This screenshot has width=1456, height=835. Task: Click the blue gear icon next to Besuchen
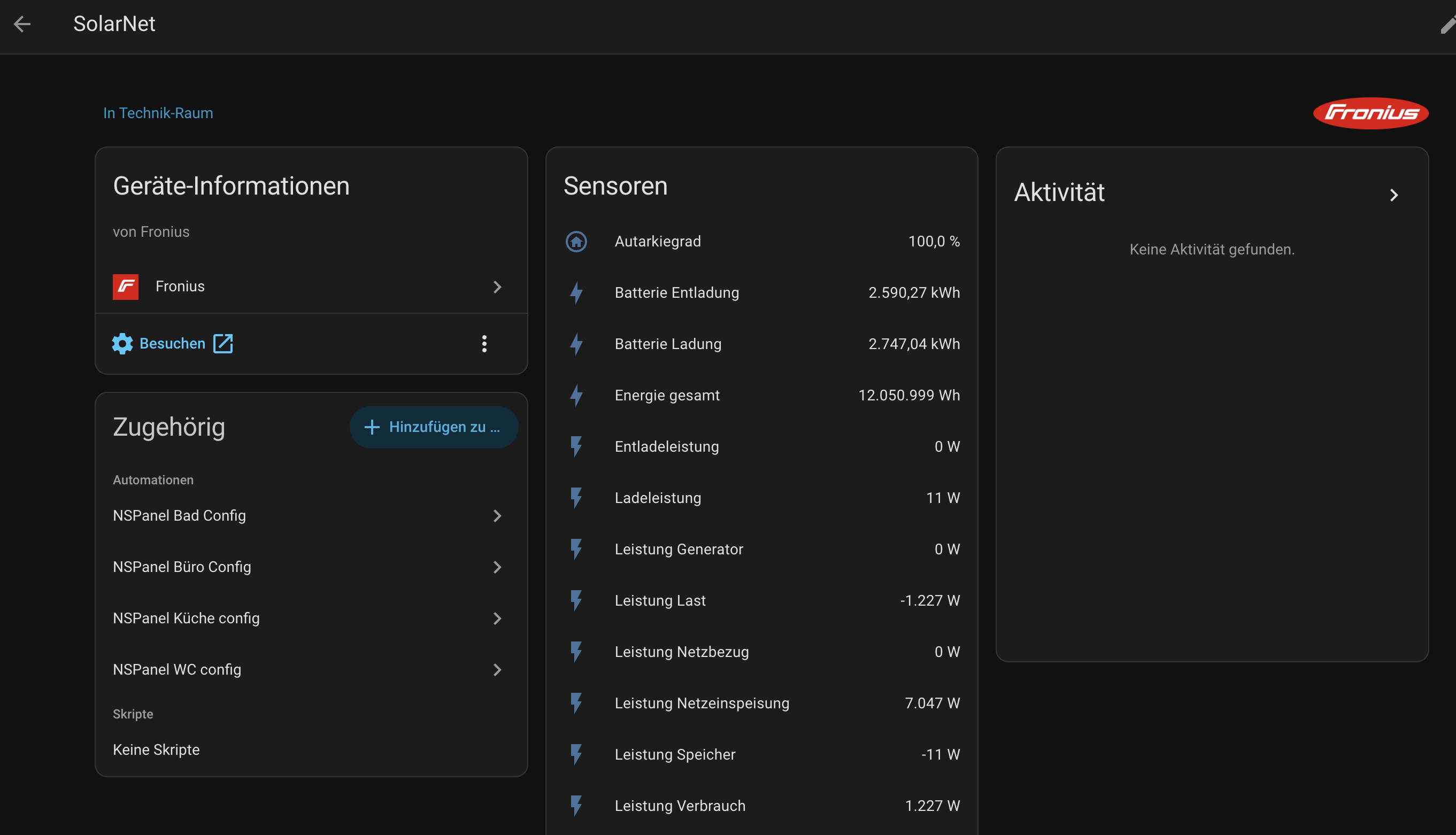coord(122,344)
